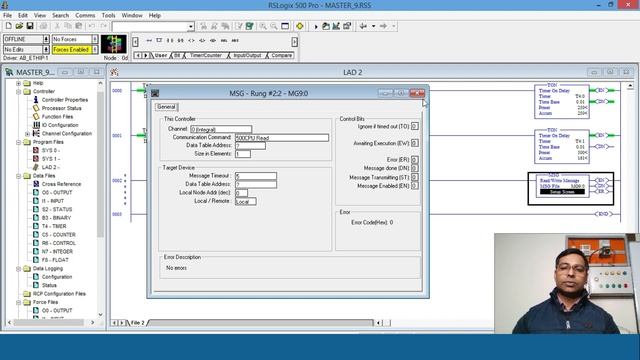Open Cross Reference in Data Files
Screen dimensions: 640x360
[x=61, y=184]
